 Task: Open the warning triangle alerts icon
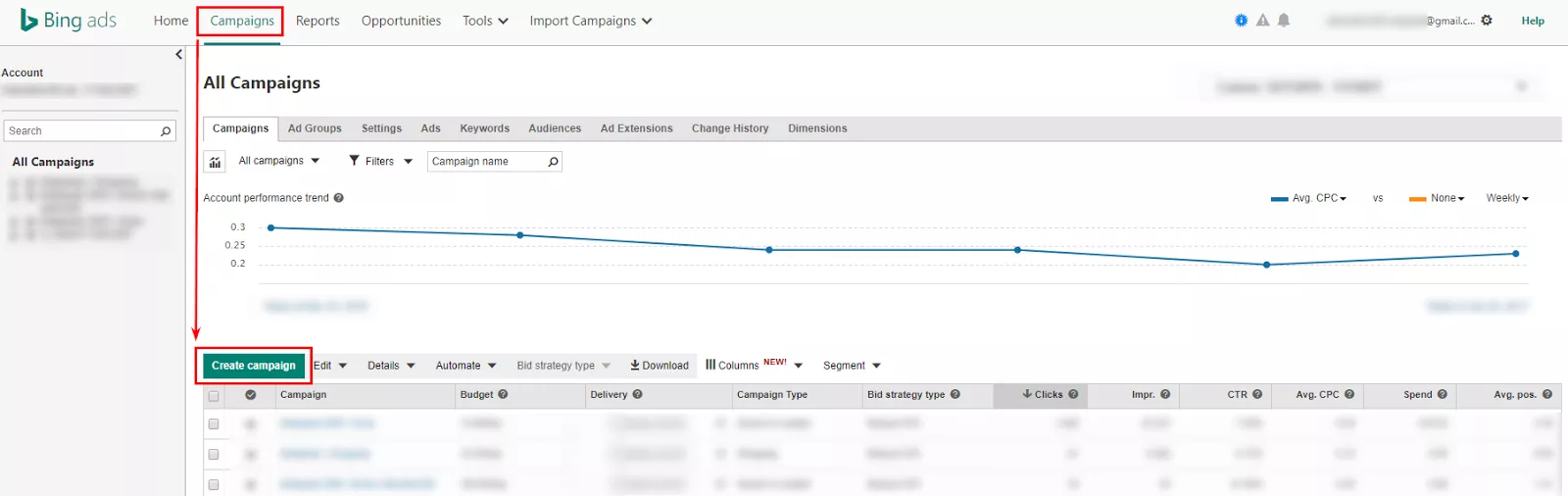click(x=1263, y=20)
